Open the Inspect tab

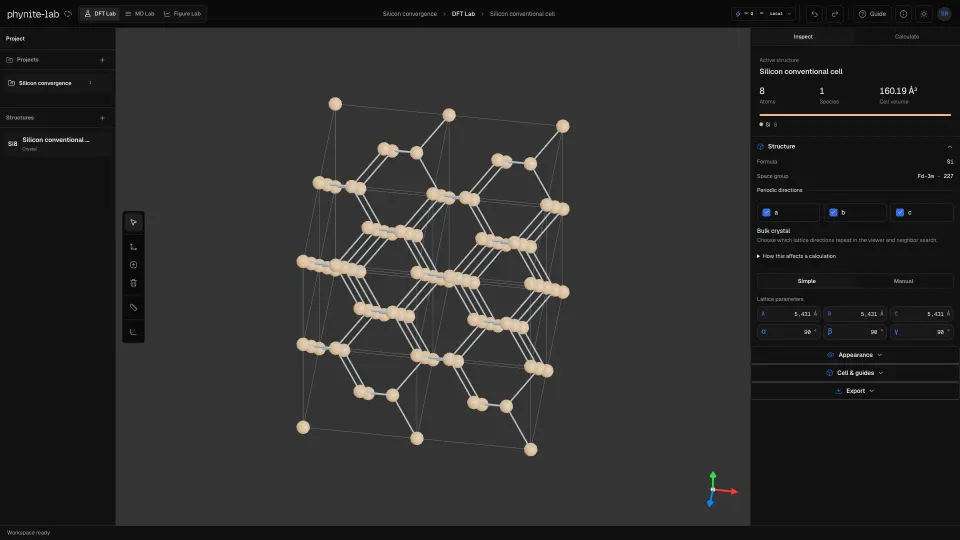coord(803,37)
